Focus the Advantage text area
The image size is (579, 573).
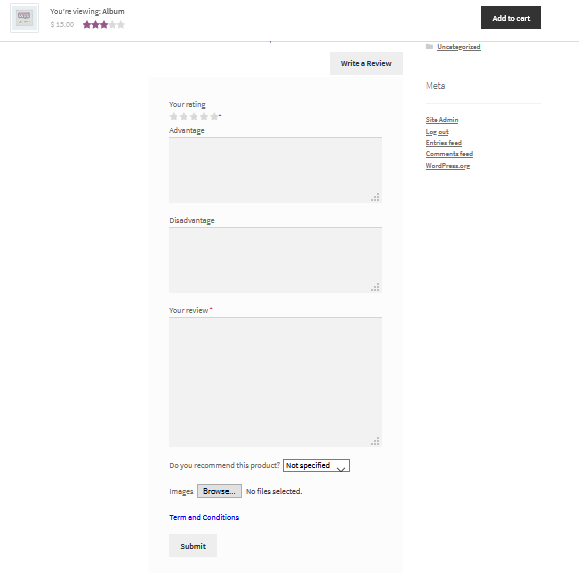(275, 170)
